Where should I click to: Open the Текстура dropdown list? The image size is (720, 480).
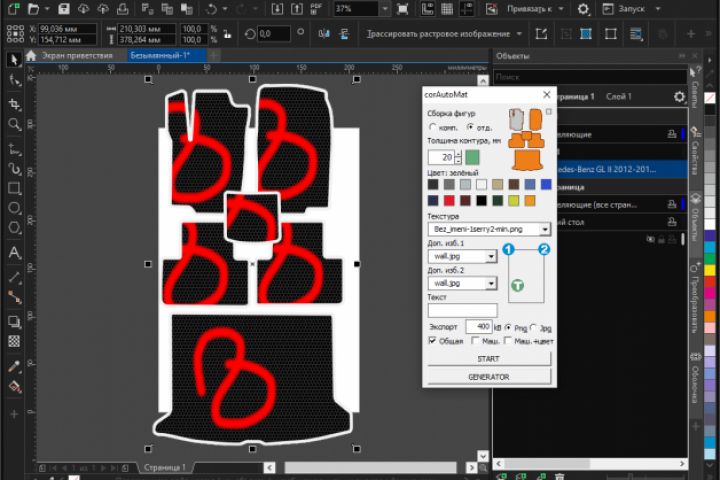tap(545, 229)
